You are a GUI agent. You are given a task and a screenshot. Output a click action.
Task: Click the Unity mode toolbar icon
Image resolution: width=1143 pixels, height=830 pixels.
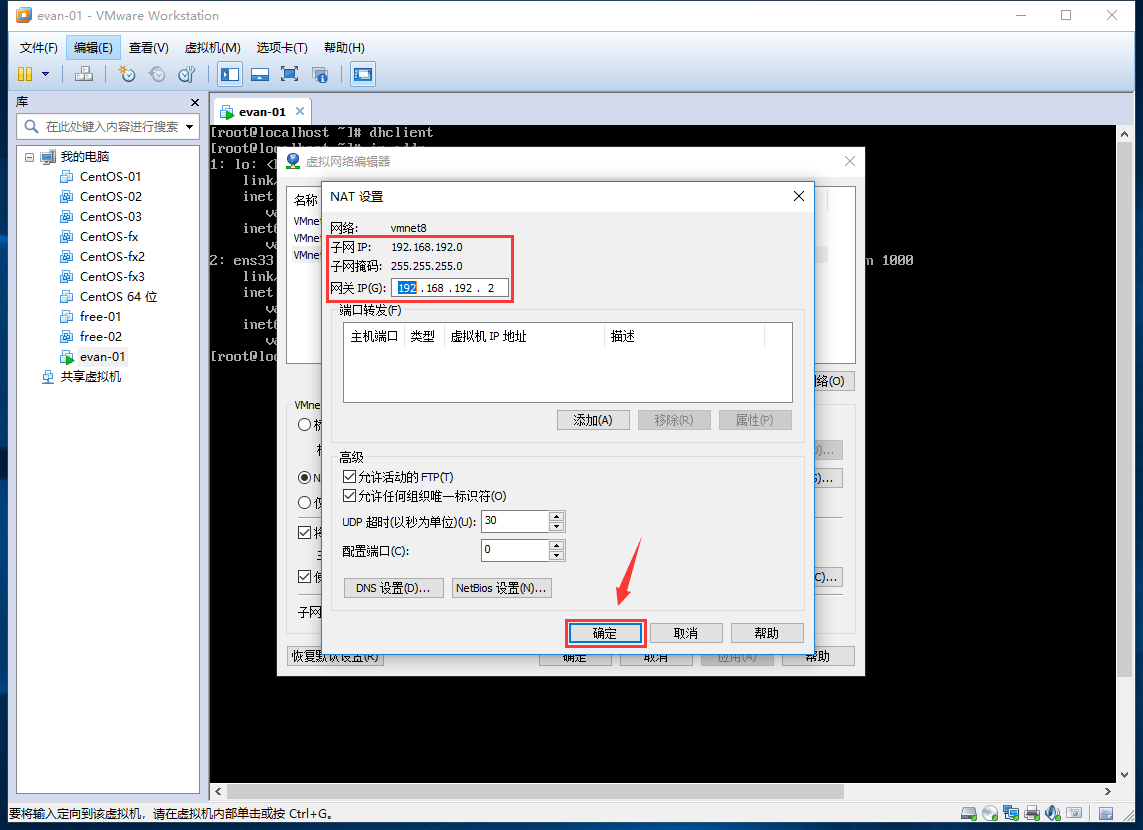(x=320, y=74)
